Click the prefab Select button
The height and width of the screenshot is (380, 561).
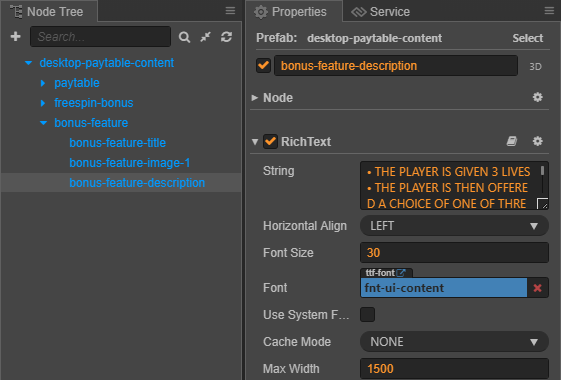pos(527,38)
